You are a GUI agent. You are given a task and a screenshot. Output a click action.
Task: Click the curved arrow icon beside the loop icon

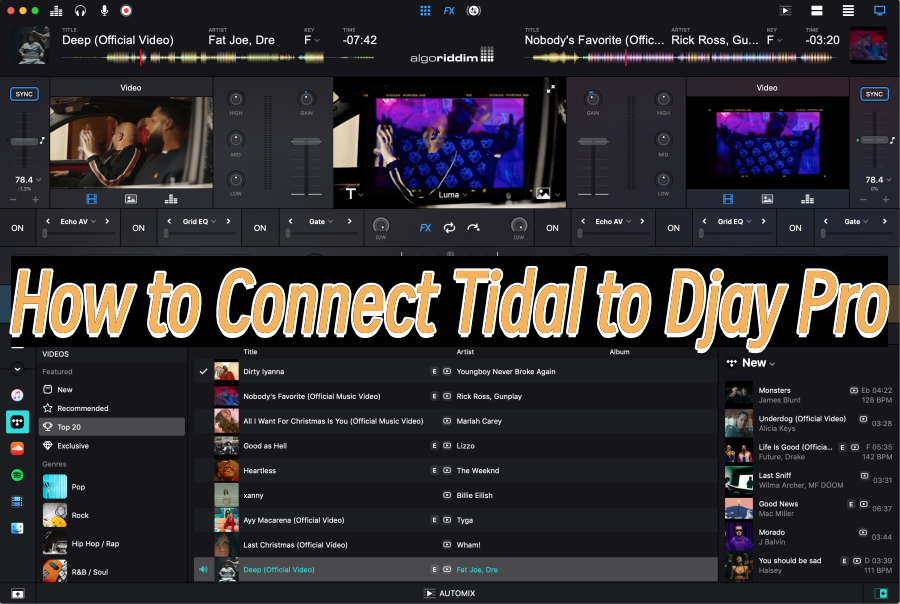(x=473, y=228)
